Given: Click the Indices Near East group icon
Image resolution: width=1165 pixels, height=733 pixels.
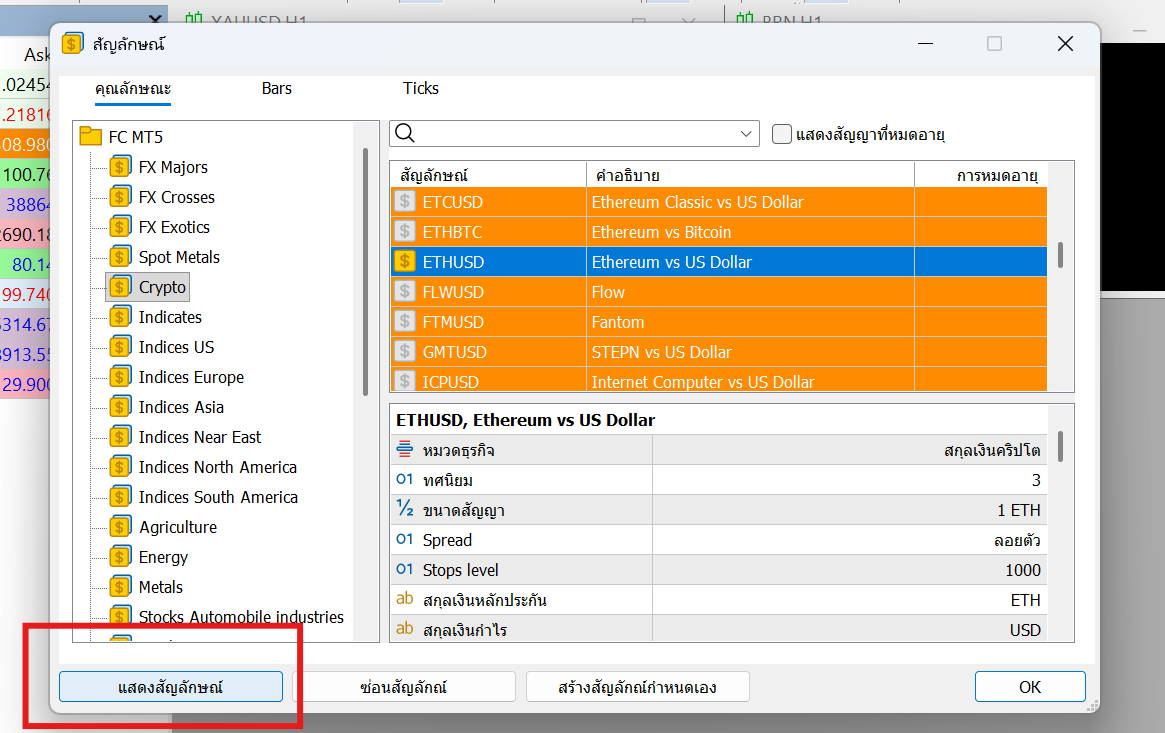Looking at the screenshot, I should coord(120,437).
